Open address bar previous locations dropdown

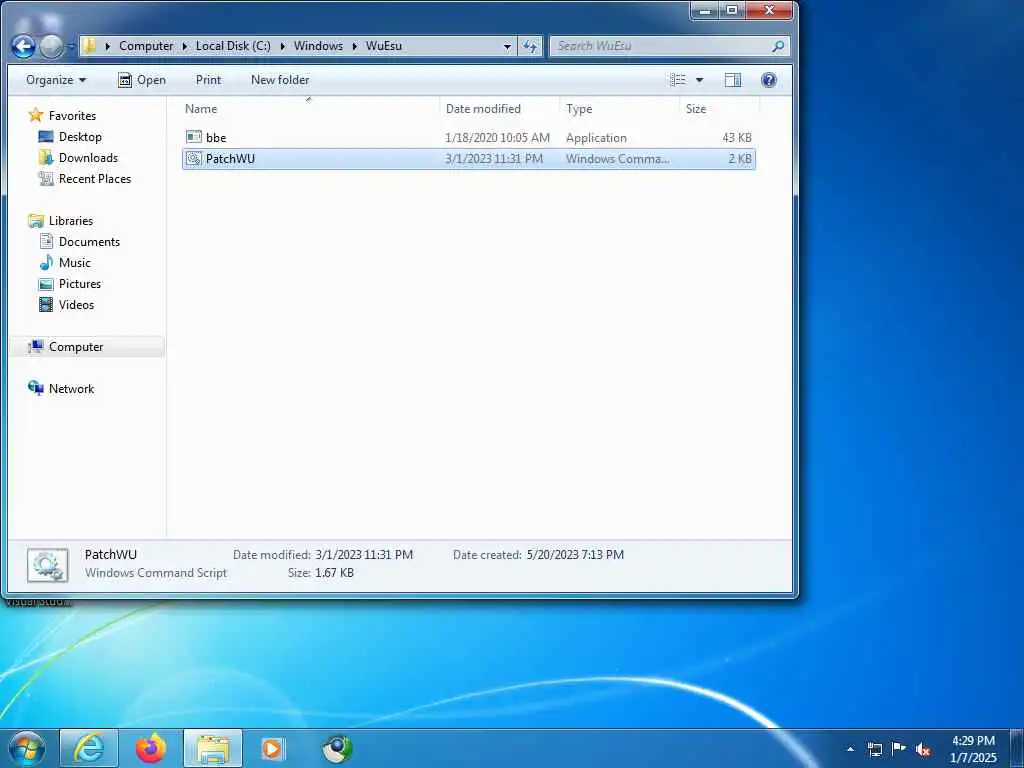tap(507, 46)
